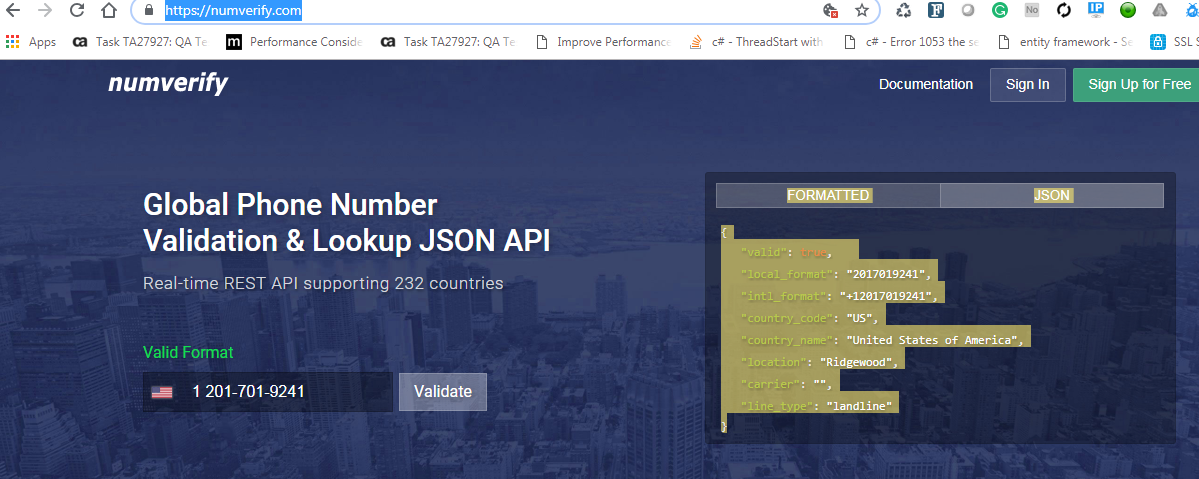Switch to the FORMATTED tab

click(x=828, y=195)
